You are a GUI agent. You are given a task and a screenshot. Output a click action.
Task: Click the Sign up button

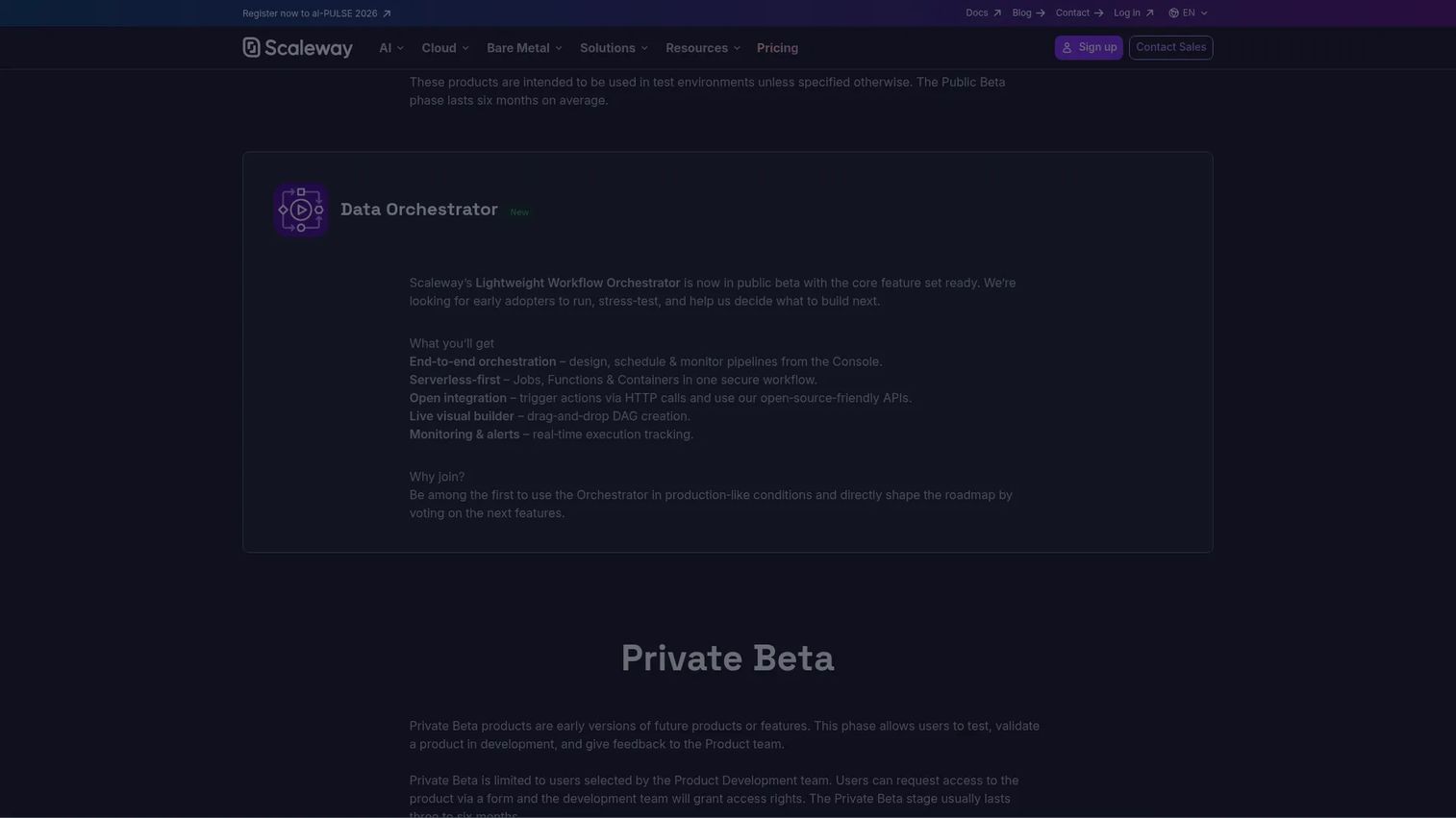1089,48
